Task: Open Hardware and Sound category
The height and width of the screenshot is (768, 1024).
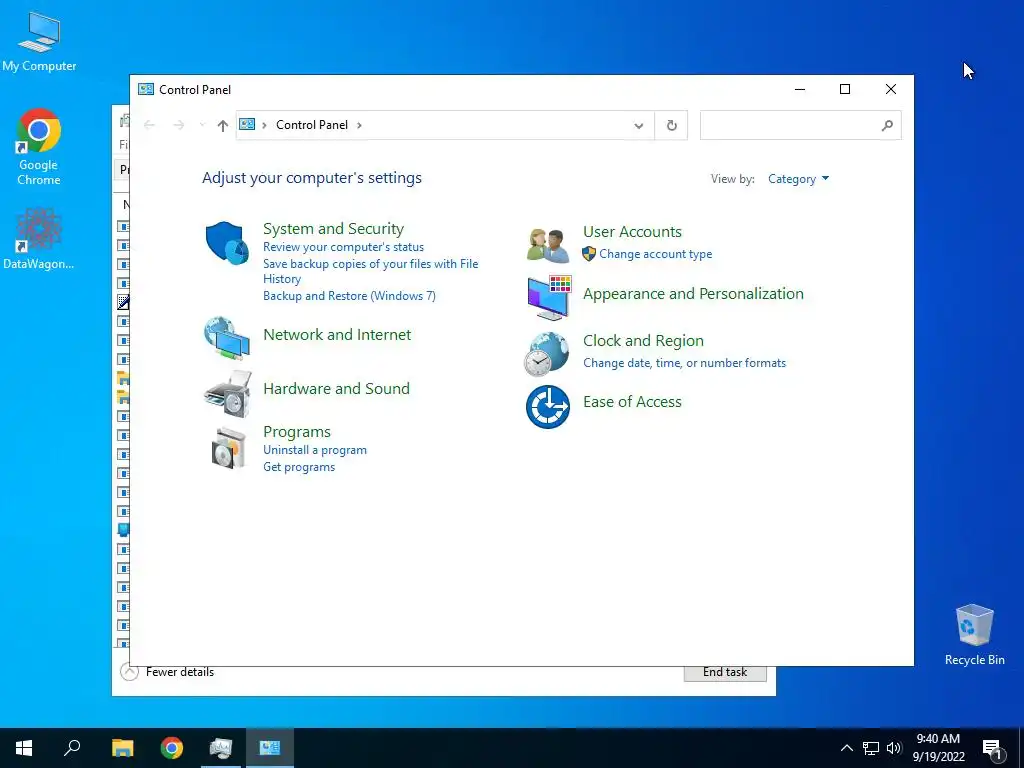Action: [336, 389]
